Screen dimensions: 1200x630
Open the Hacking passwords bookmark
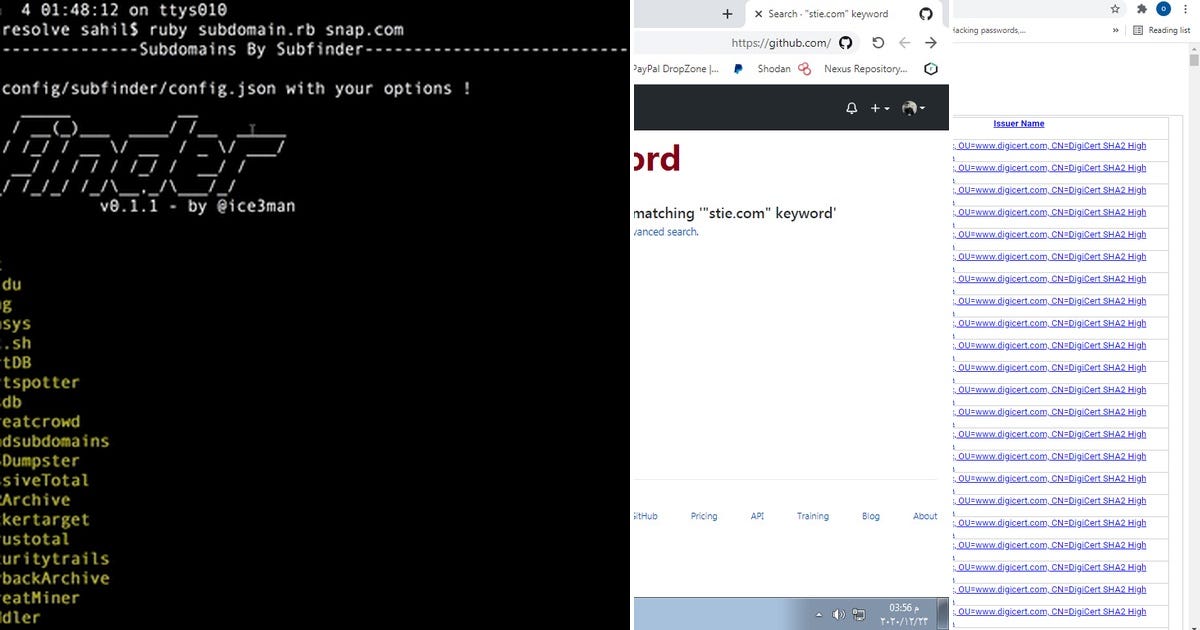[x=988, y=30]
